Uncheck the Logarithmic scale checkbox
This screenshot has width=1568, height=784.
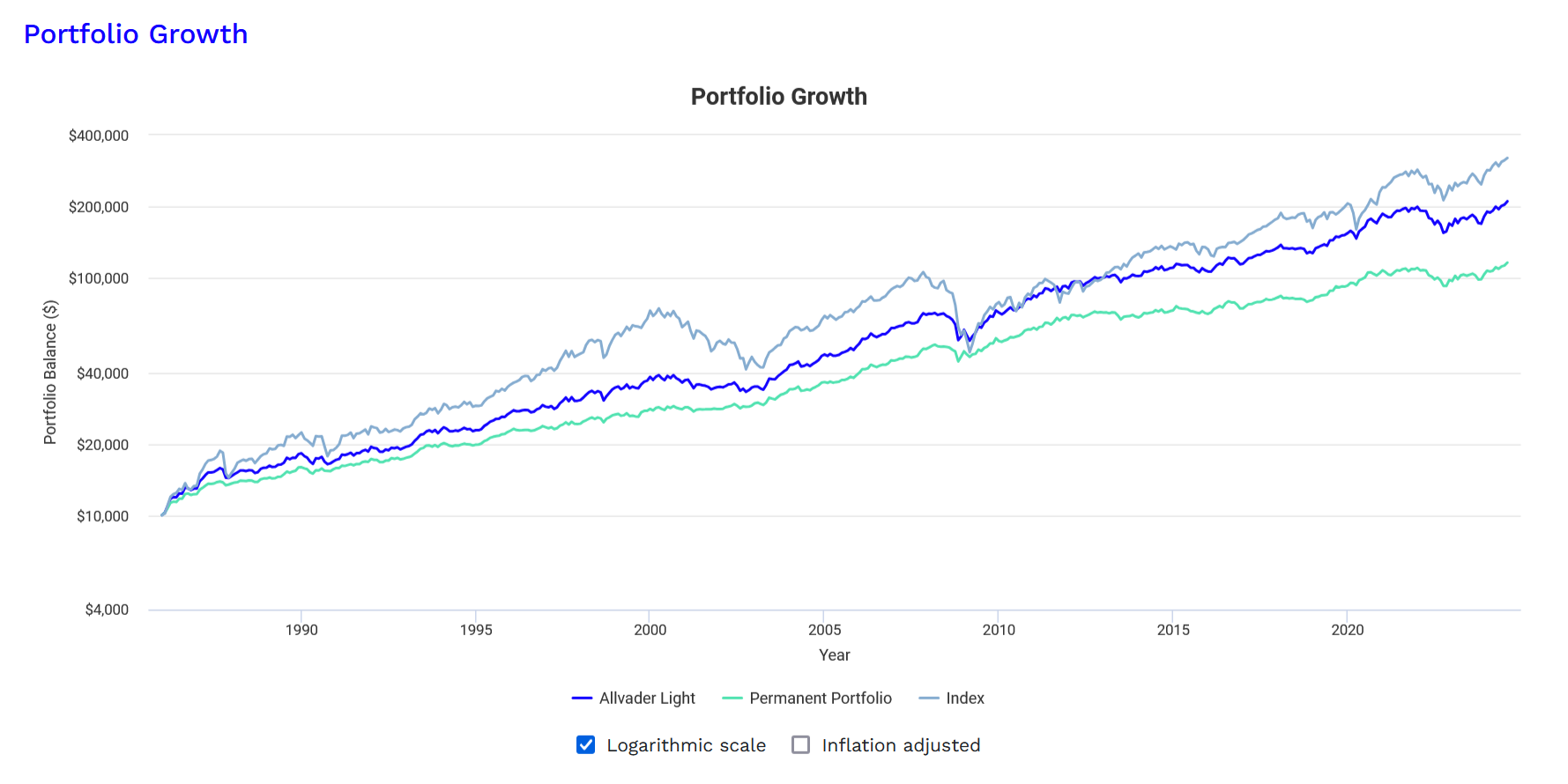point(585,745)
